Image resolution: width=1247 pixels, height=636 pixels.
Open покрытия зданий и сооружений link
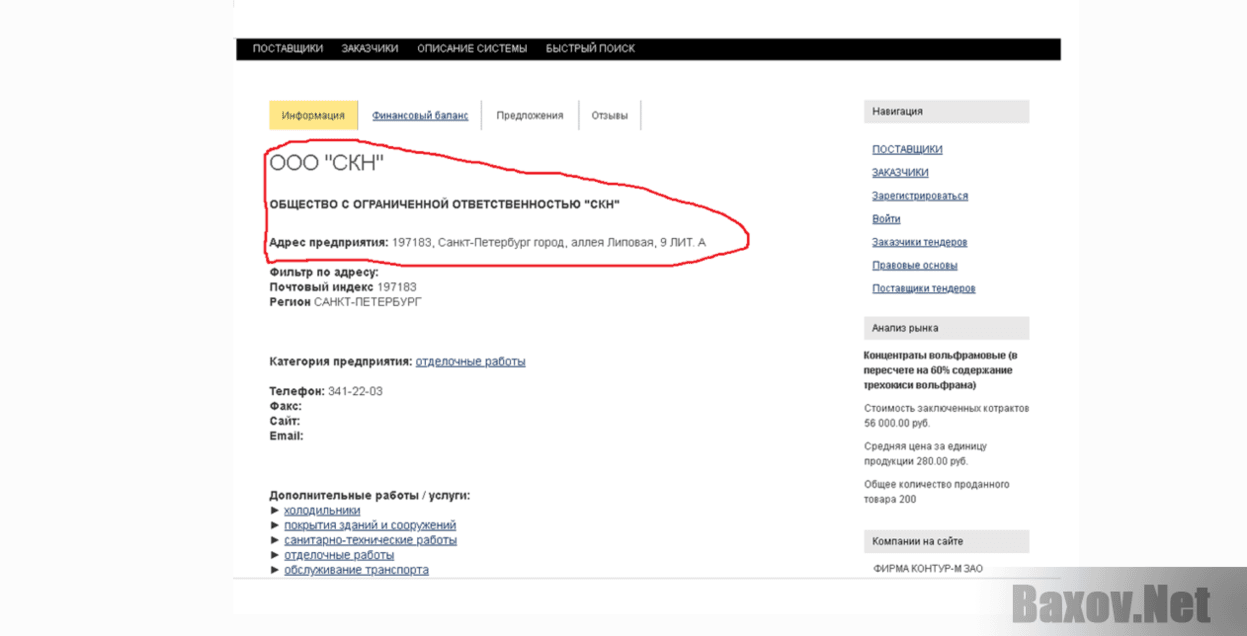(x=370, y=526)
